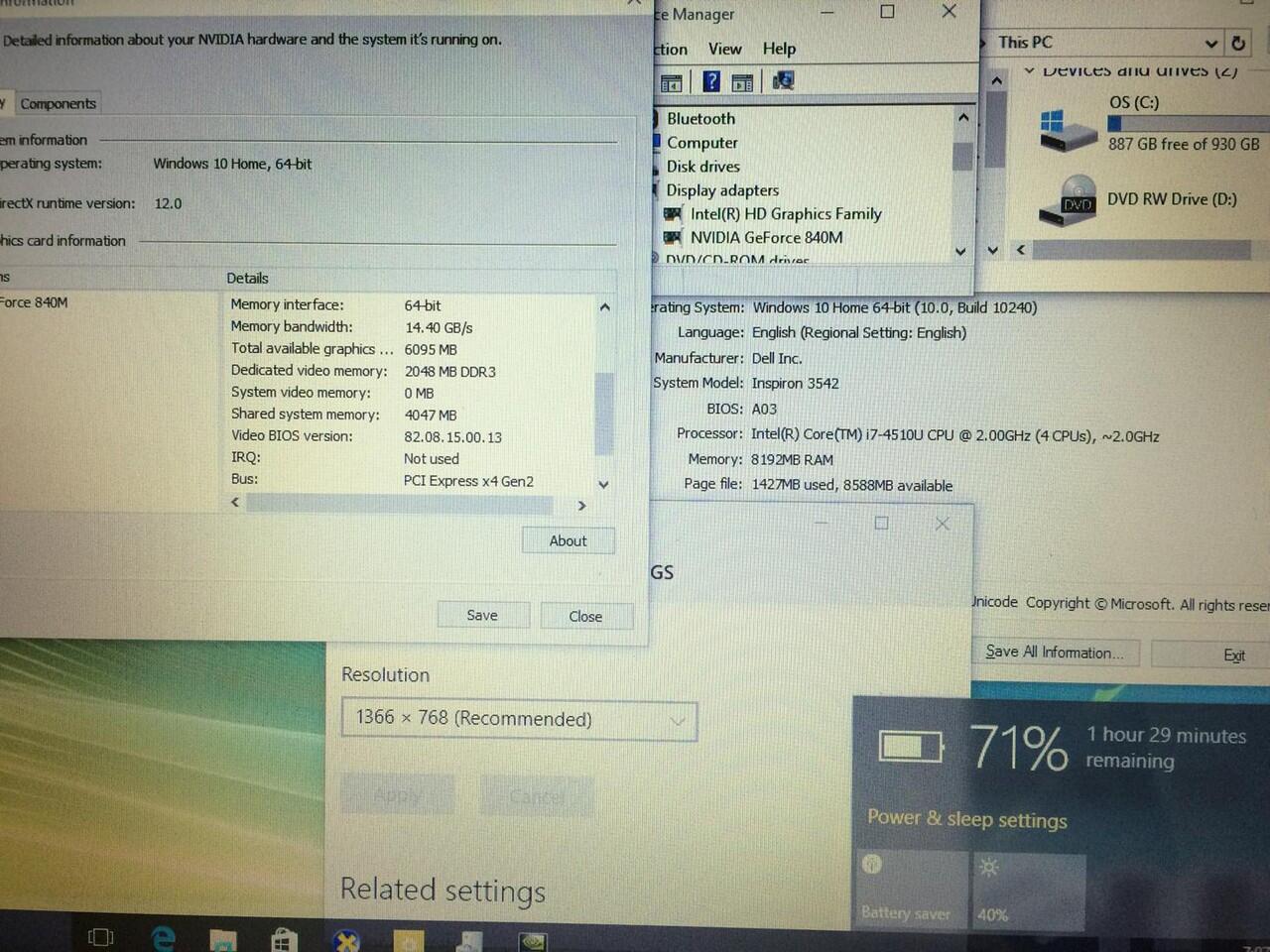The height and width of the screenshot is (952, 1270).
Task: Launch Microsoft Edge from the taskbar
Action: (x=163, y=937)
